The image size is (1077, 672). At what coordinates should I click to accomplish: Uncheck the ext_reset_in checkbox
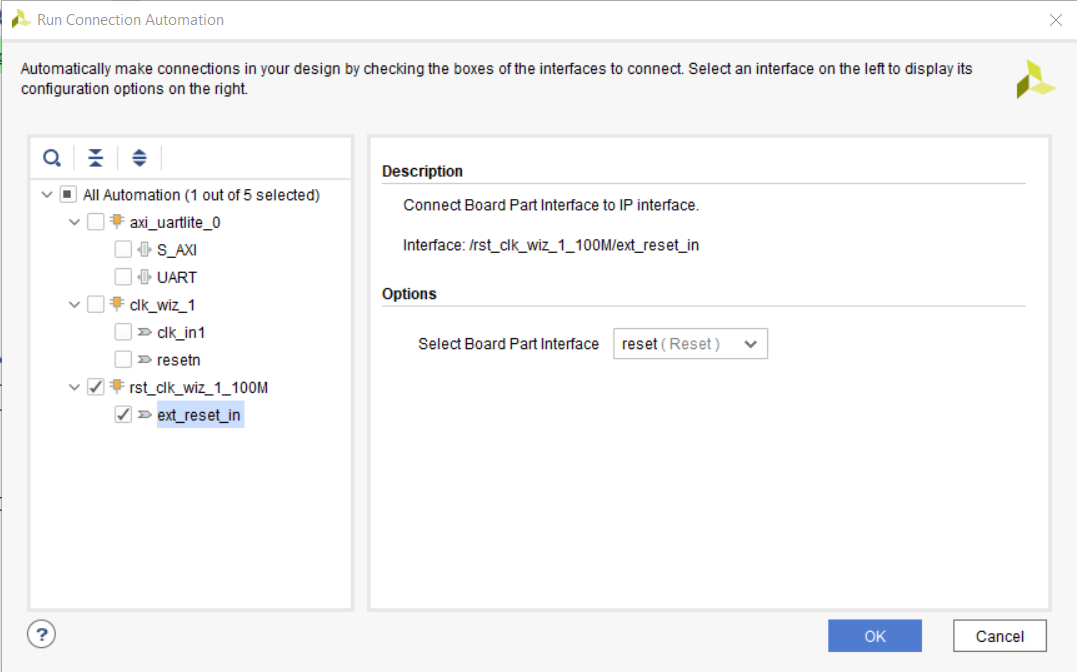point(123,414)
